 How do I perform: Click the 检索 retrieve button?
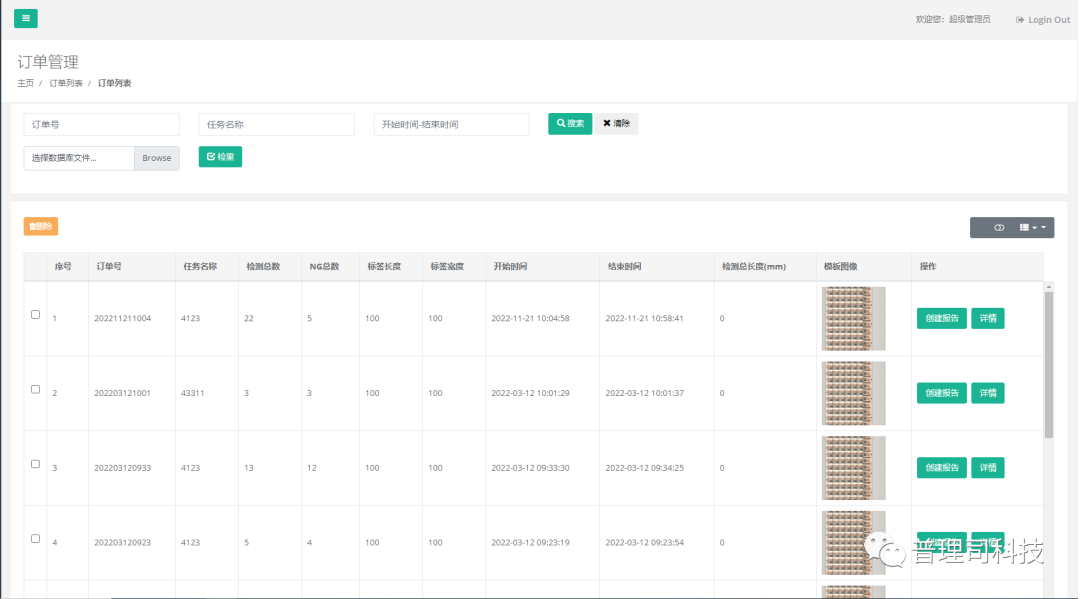220,157
